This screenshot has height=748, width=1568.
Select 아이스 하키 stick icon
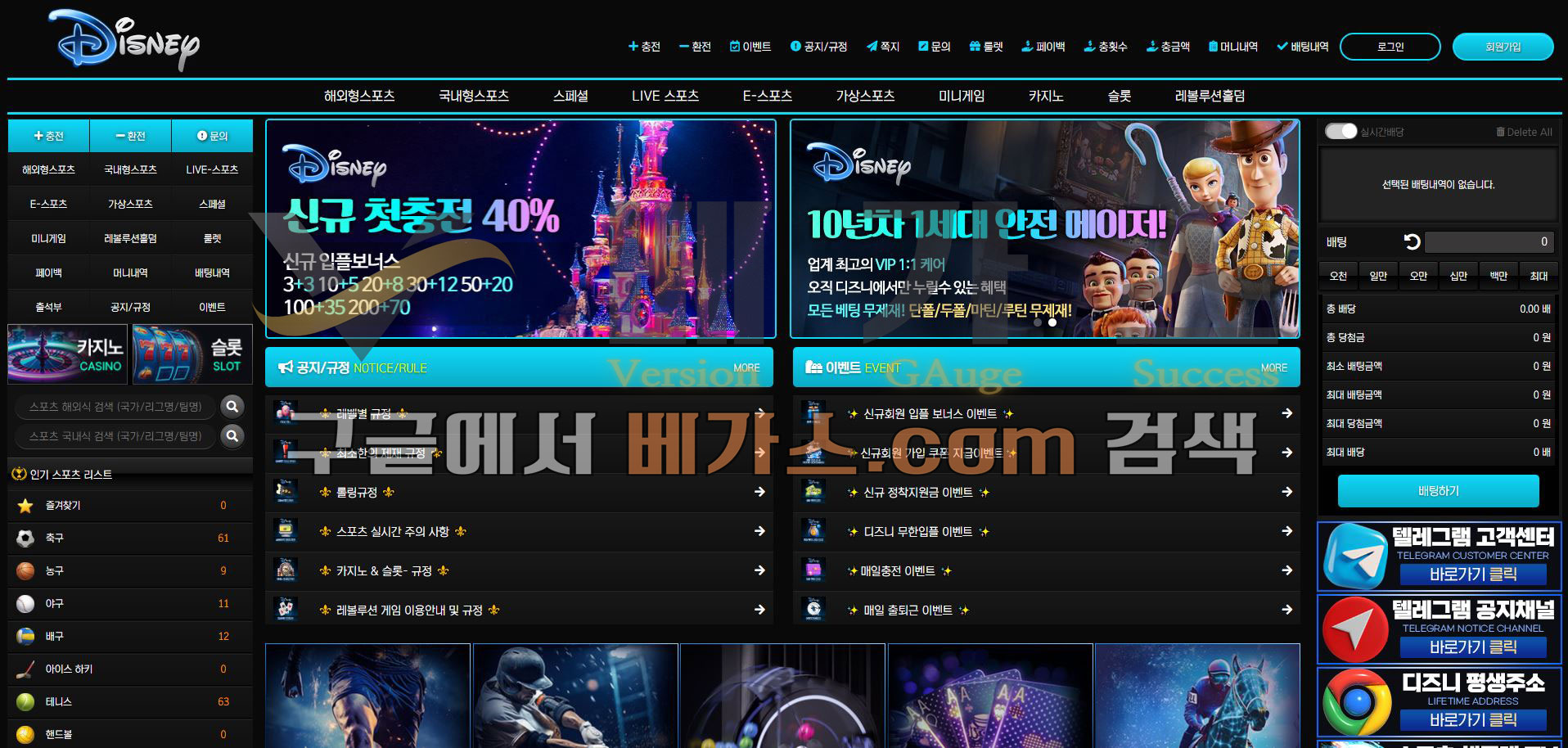click(x=25, y=669)
